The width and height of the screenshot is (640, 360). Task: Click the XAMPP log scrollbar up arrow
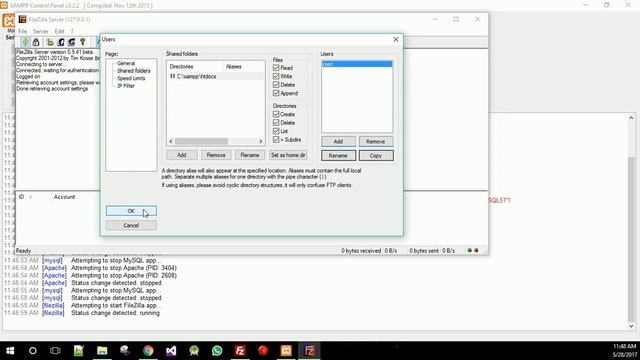coord(631,118)
